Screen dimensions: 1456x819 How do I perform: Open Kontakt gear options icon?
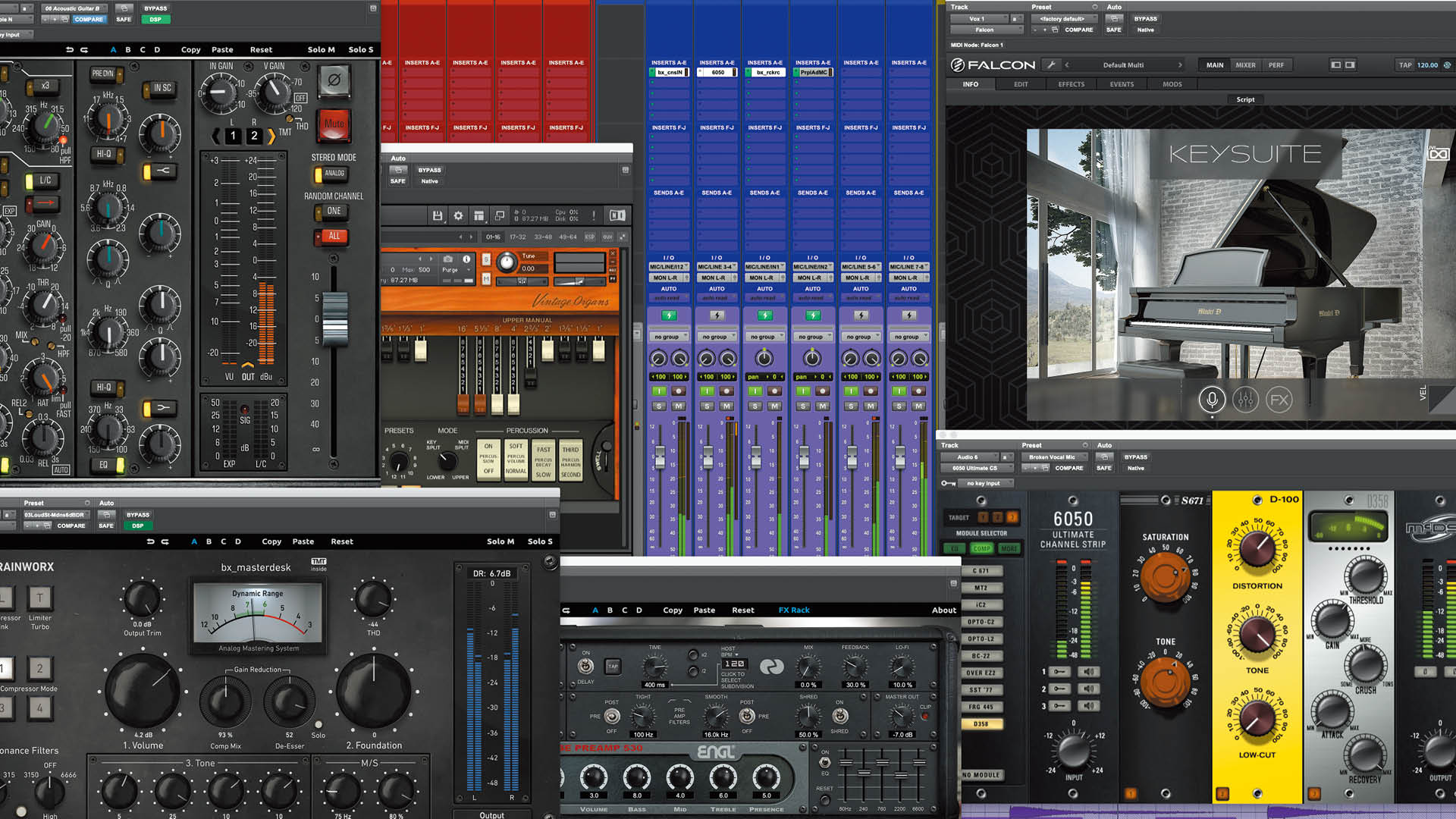point(458,216)
